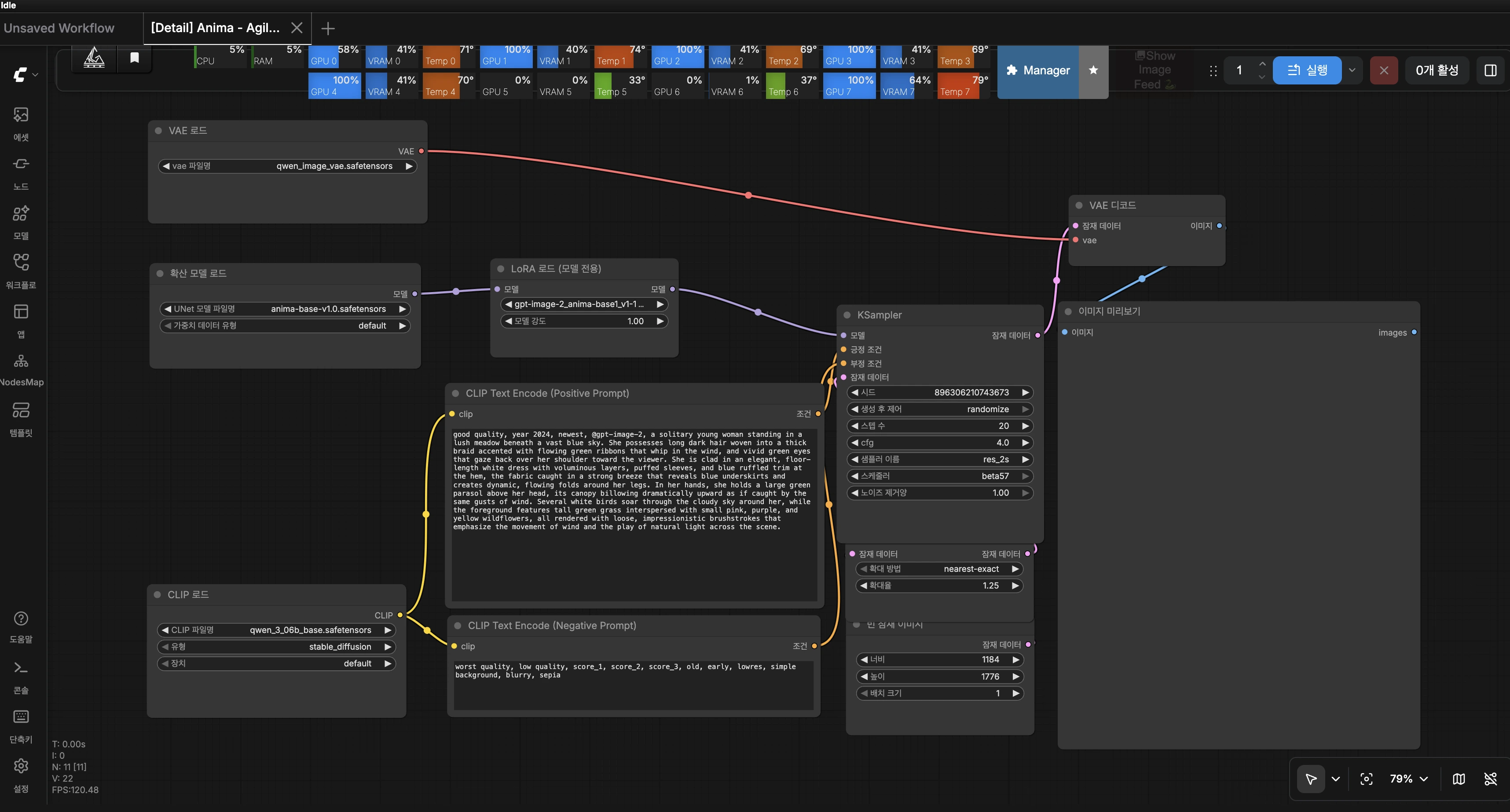Image resolution: width=1510 pixels, height=812 pixels.
Task: Click the bookmark icon in the top toolbar
Action: pyautogui.click(x=134, y=58)
